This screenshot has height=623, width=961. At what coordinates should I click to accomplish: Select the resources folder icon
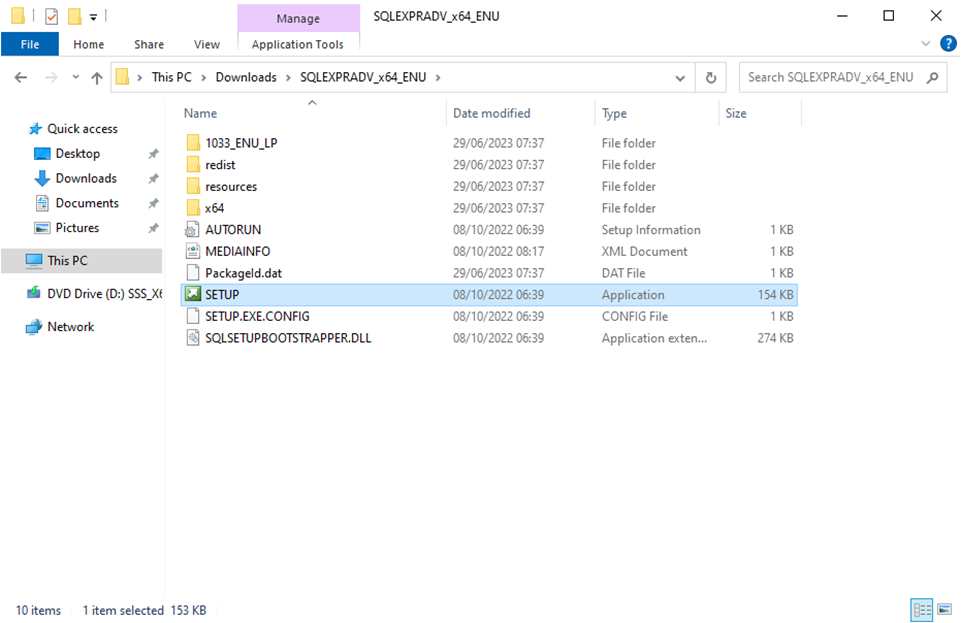pos(193,186)
